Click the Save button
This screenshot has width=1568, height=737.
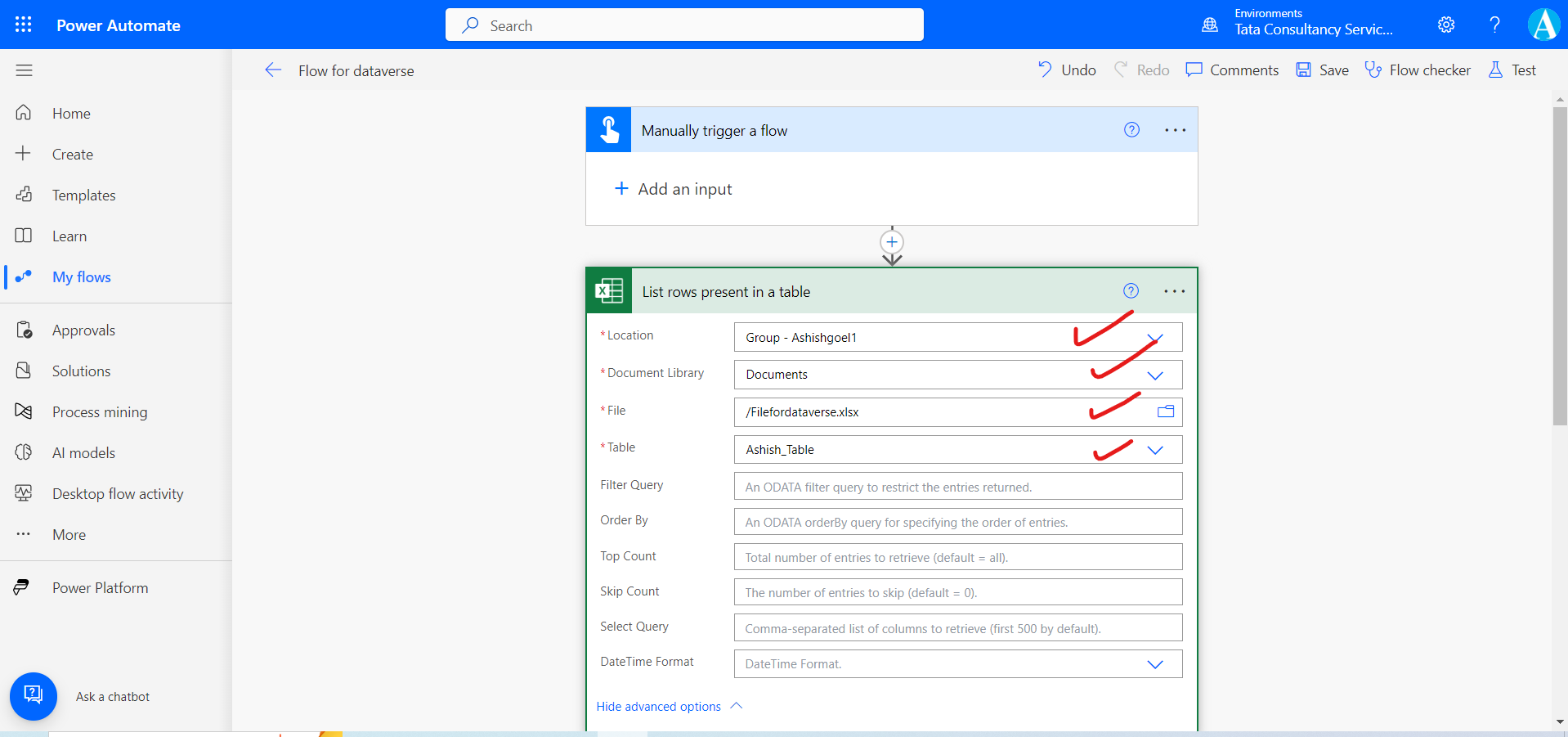point(1321,70)
